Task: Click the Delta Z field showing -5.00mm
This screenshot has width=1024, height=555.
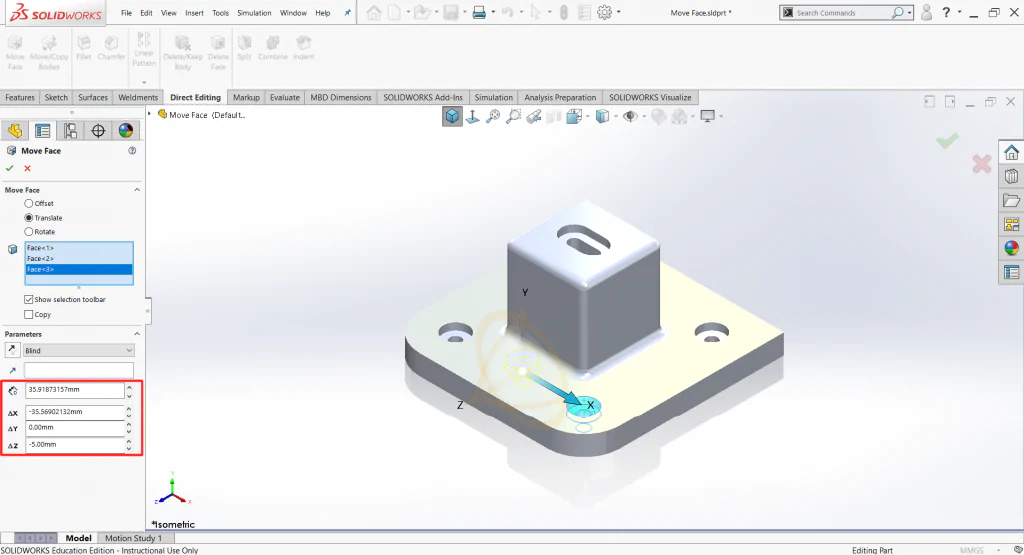Action: [74, 445]
